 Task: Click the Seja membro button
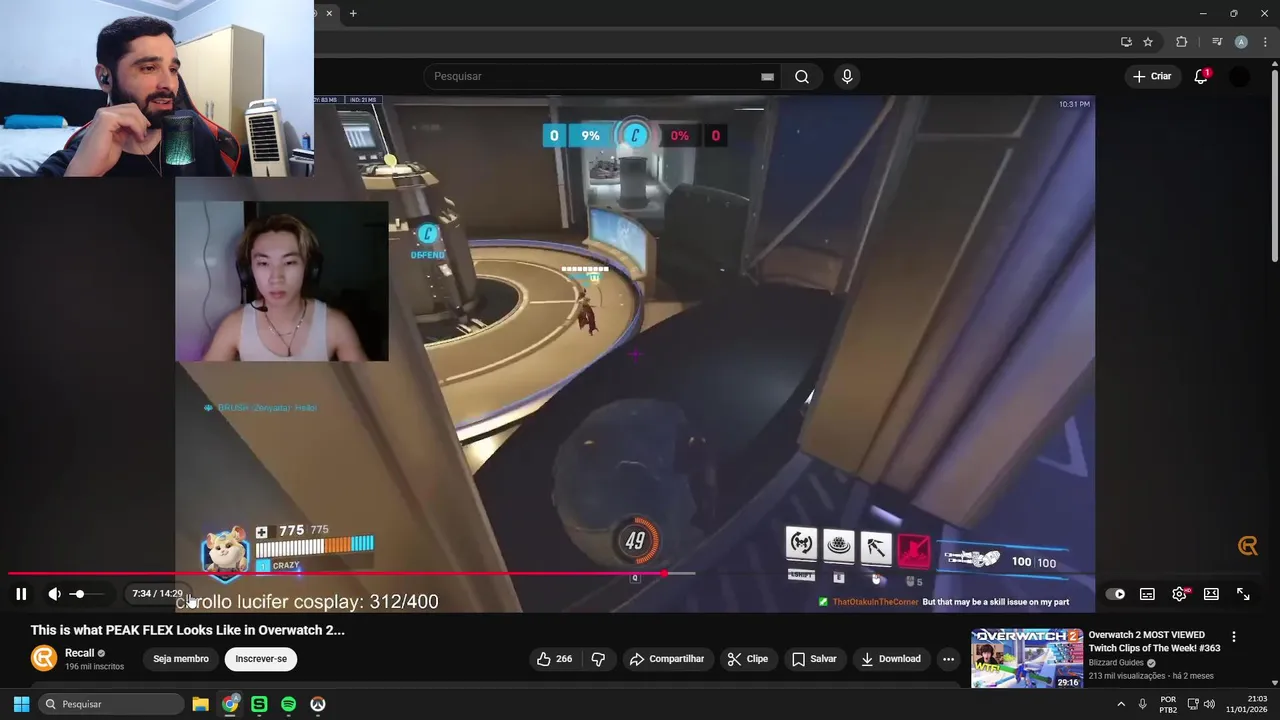click(181, 659)
